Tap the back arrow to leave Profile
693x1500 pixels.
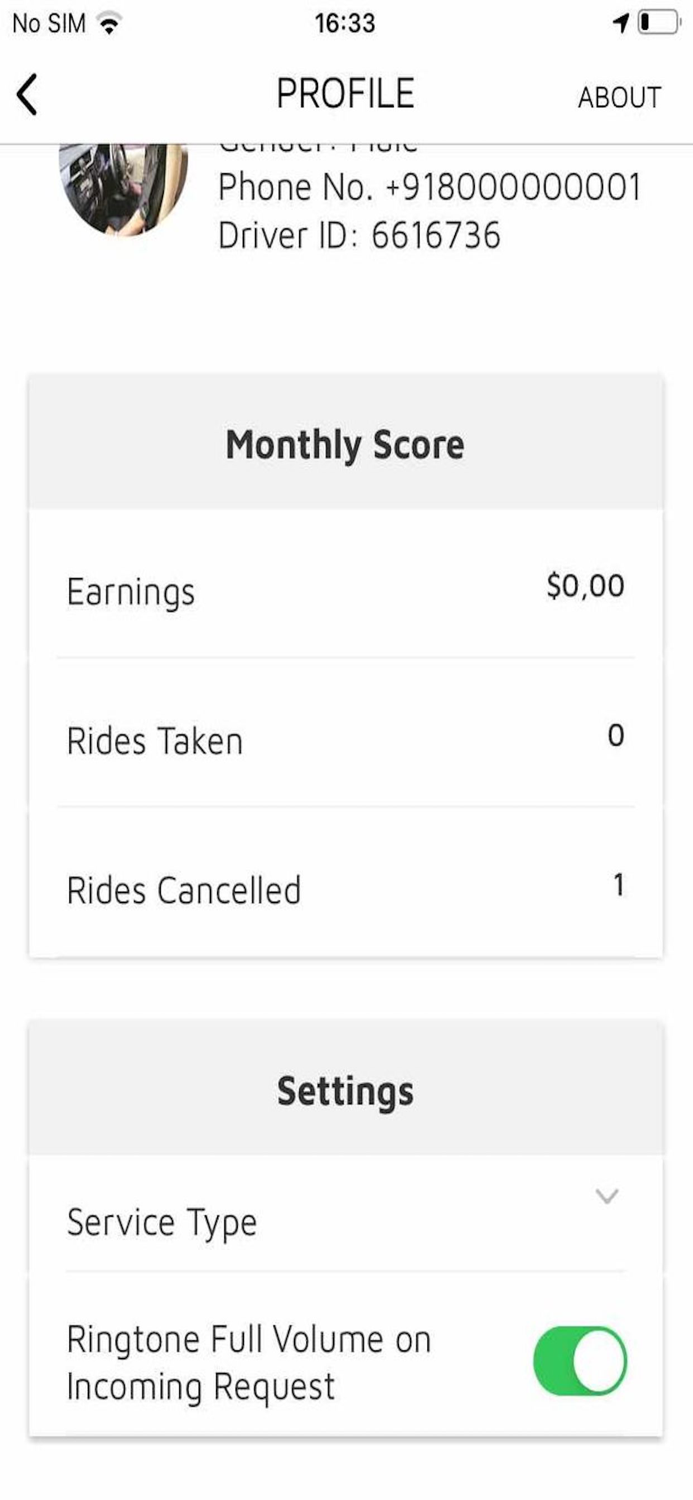point(27,94)
